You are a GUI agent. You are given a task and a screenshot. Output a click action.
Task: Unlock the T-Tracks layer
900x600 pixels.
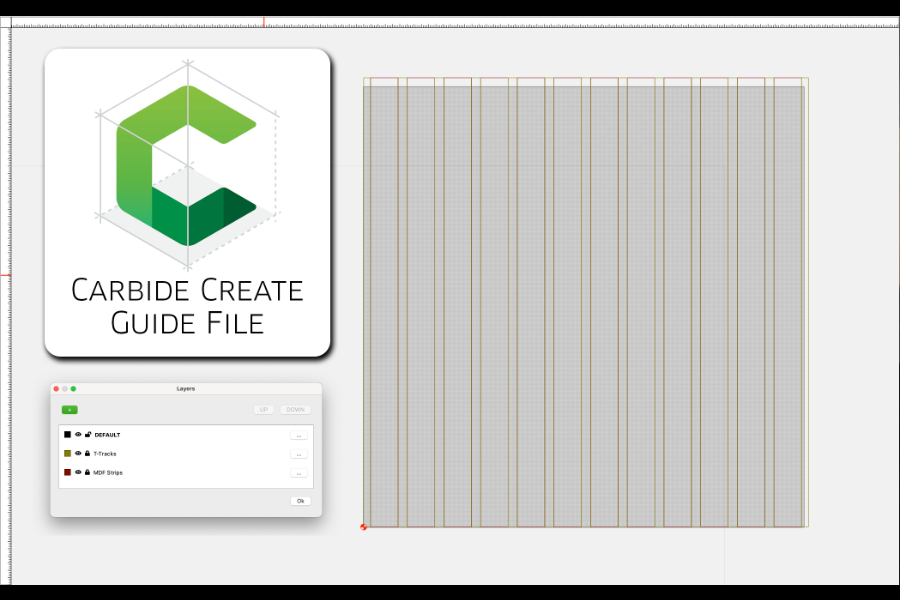coord(87,454)
